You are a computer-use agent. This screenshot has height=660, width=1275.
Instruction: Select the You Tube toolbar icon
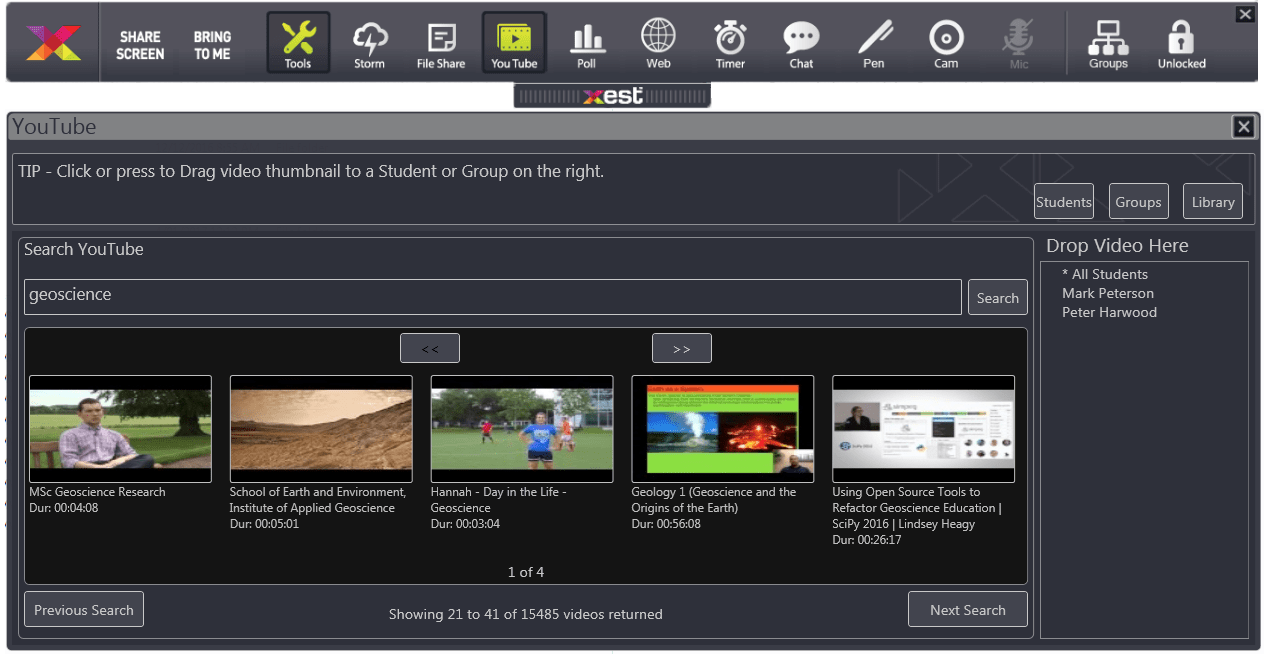click(514, 42)
